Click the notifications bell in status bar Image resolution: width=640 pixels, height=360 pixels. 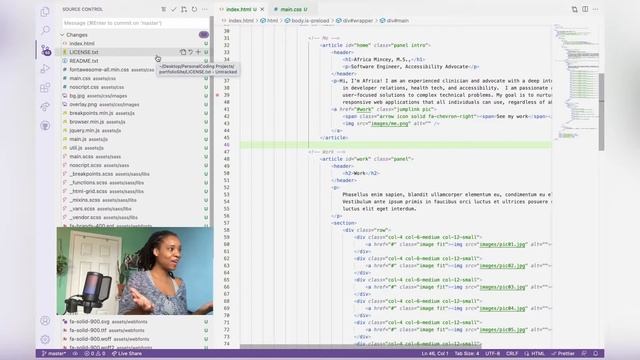pyautogui.click(x=596, y=353)
